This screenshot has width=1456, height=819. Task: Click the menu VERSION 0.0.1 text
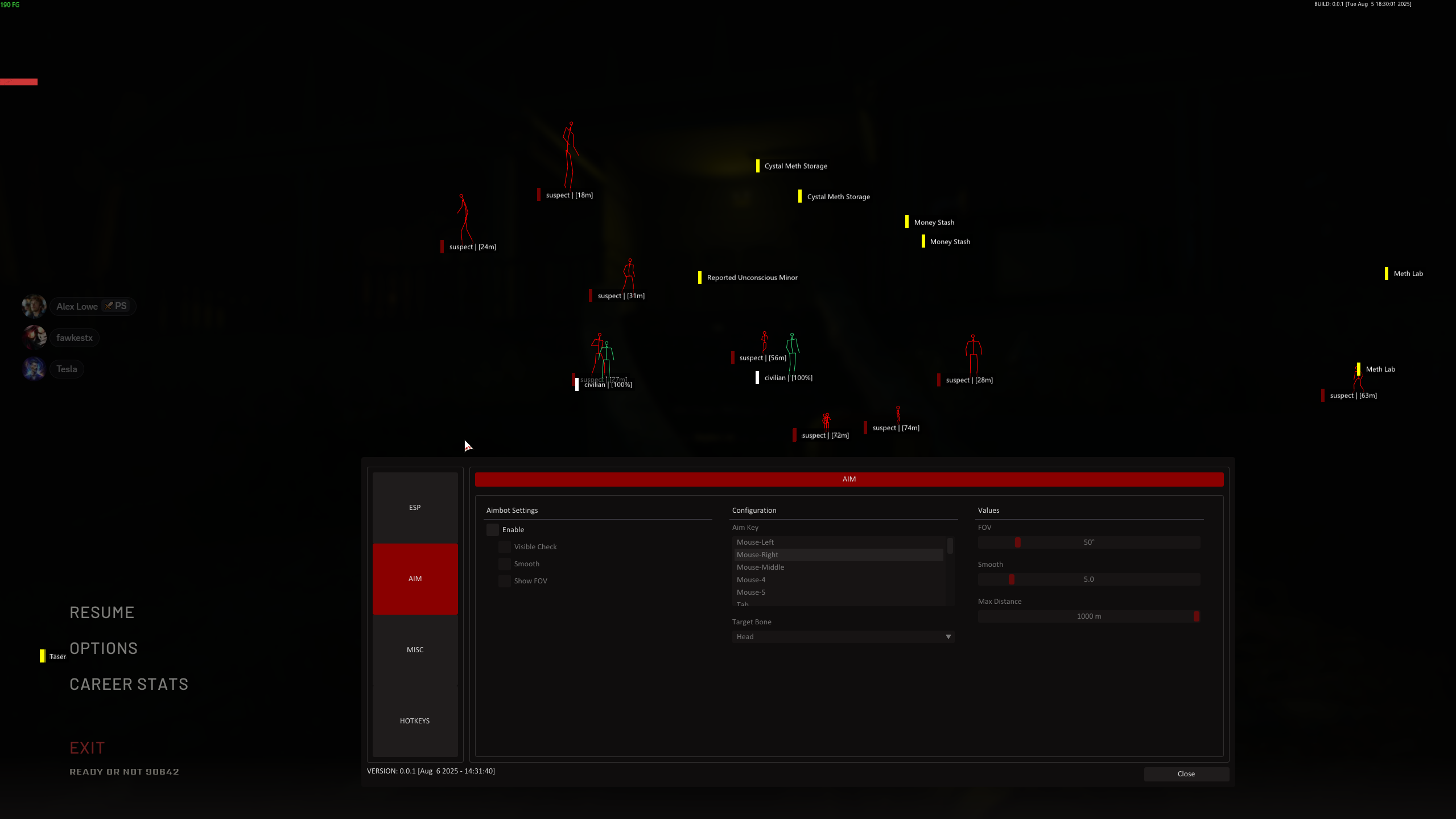pos(431,771)
